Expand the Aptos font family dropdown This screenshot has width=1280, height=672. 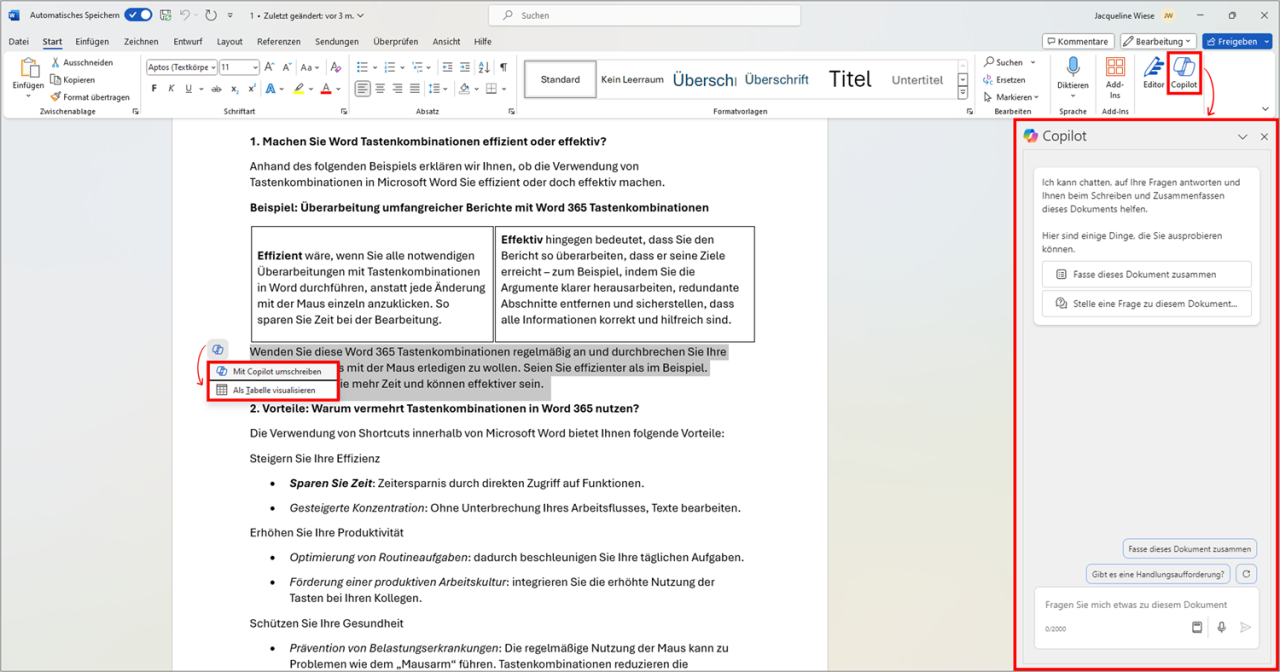click(x=215, y=66)
